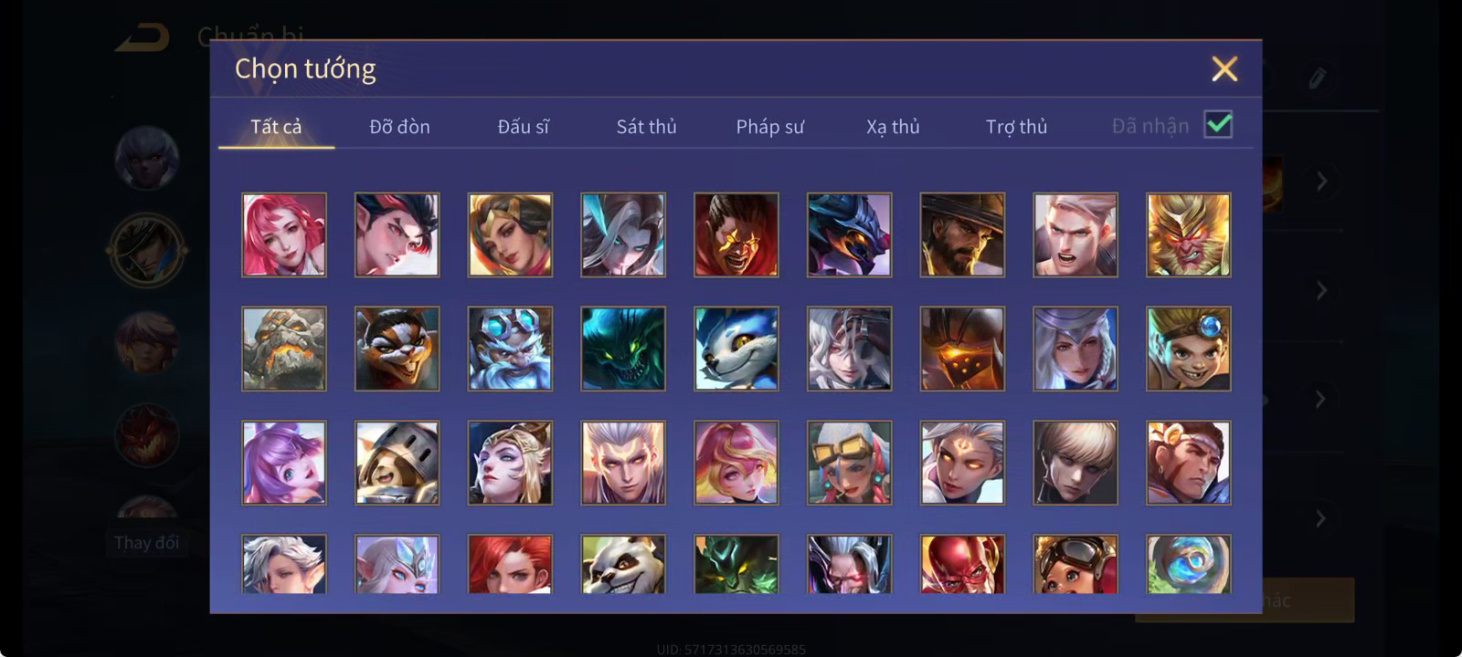The height and width of the screenshot is (657, 1462).
Task: Choose the golden monkey king hero portrait
Action: pyautogui.click(x=1189, y=235)
